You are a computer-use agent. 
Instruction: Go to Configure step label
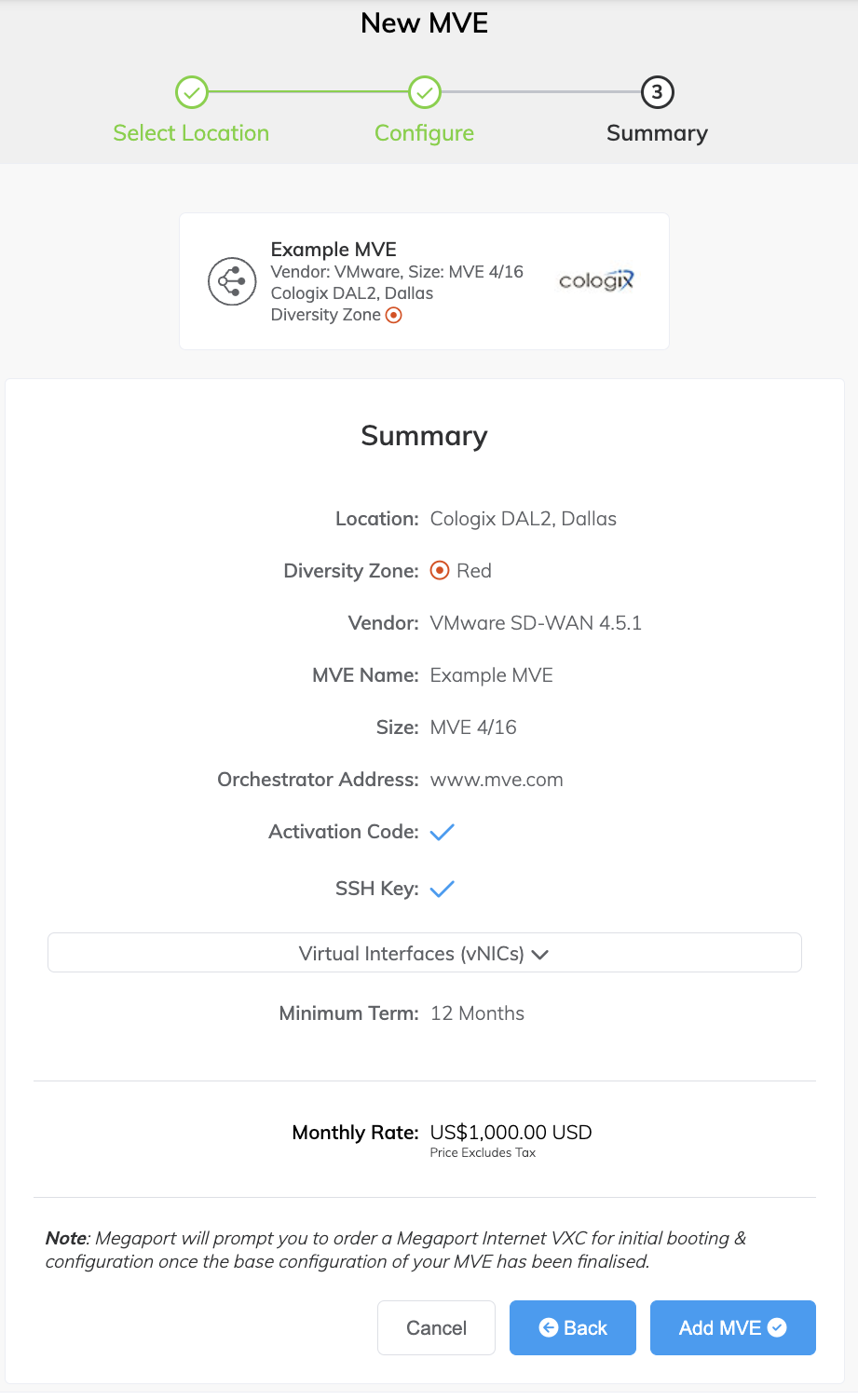[425, 133]
